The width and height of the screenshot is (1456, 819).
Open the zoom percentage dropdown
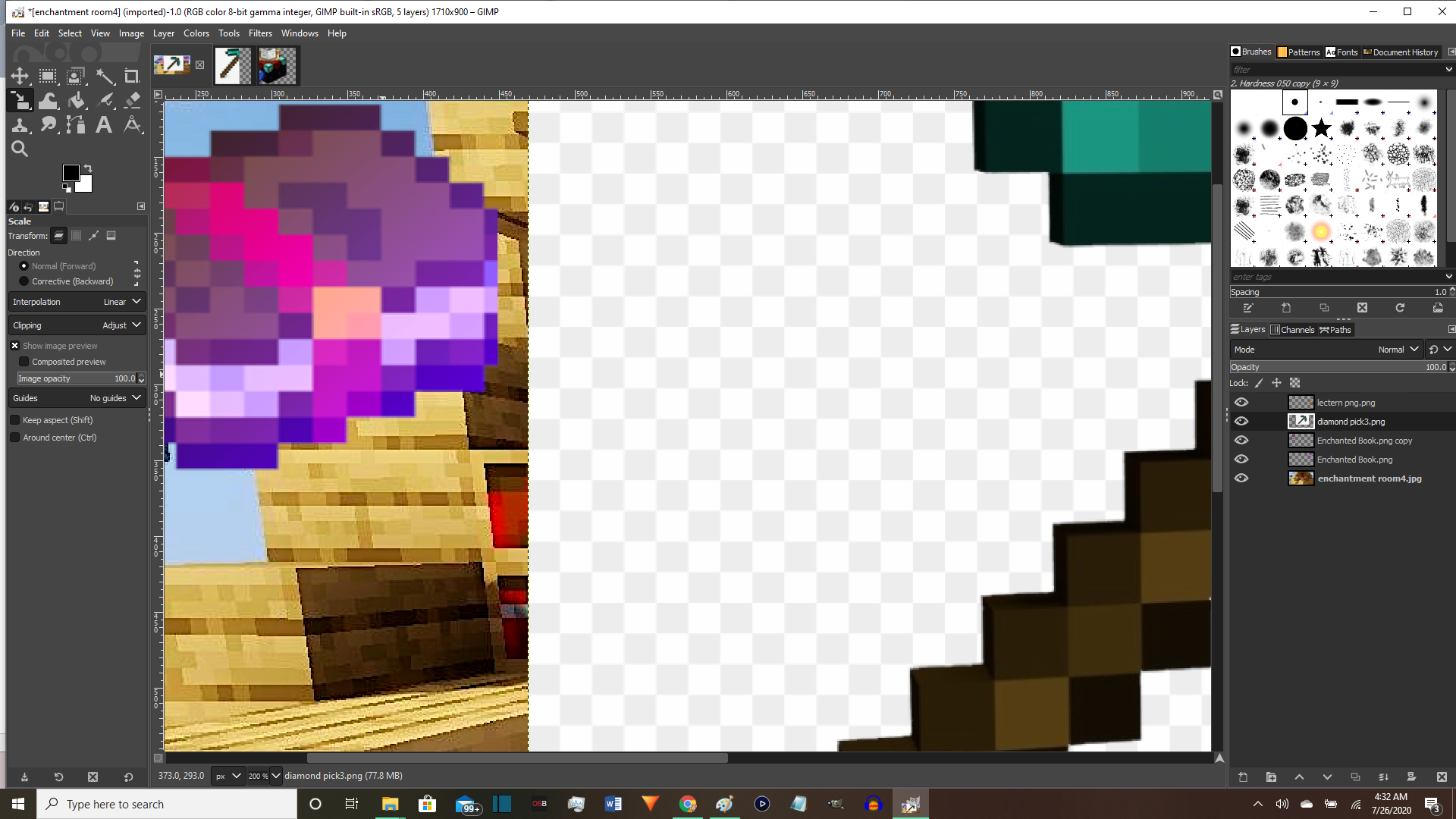(x=275, y=776)
